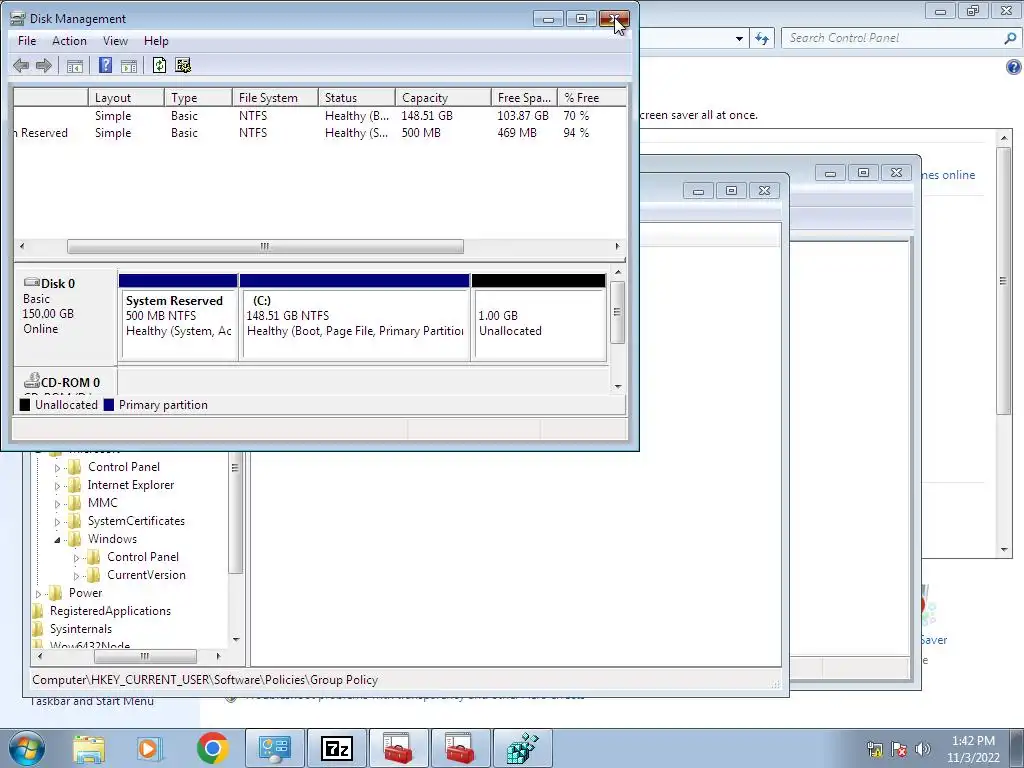The height and width of the screenshot is (768, 1024).
Task: Open the View menu
Action: pos(115,40)
